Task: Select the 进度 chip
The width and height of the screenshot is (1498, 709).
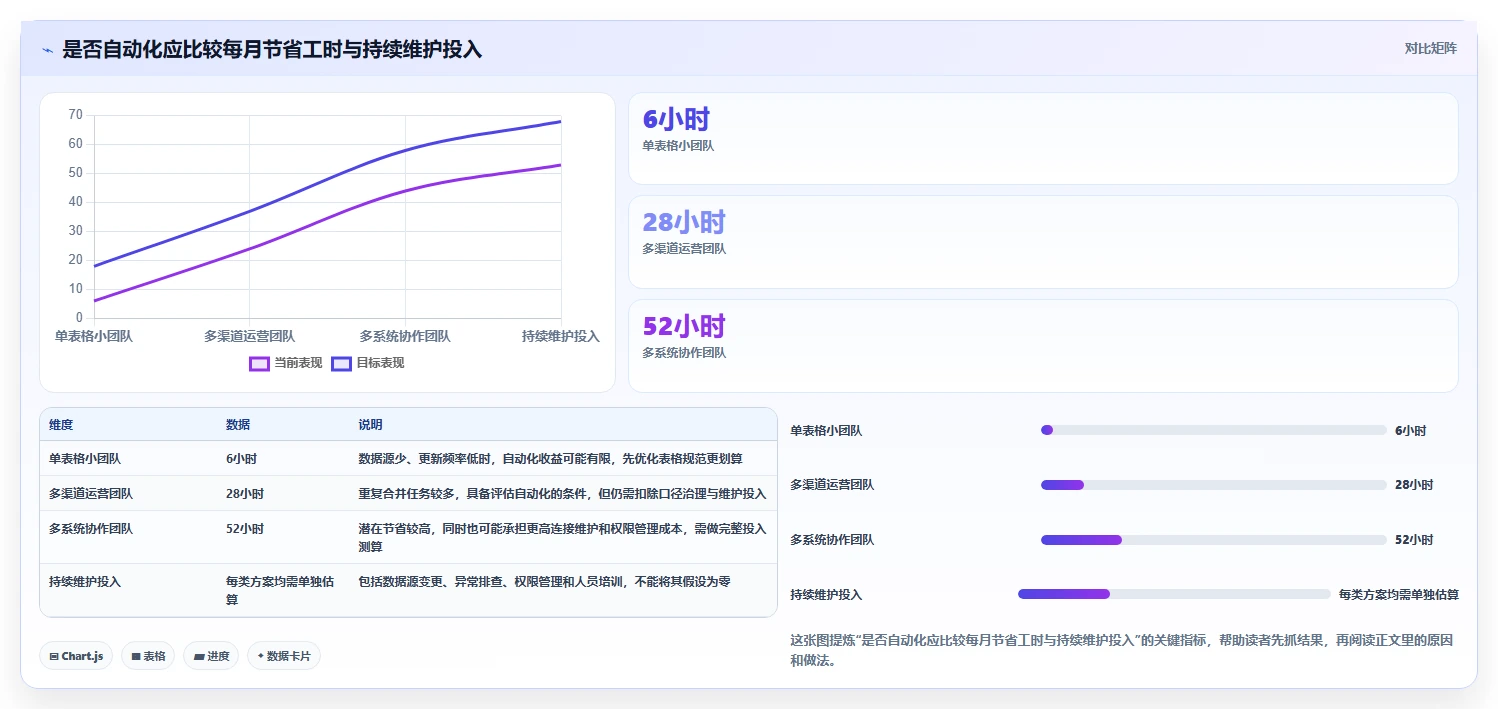Action: point(211,656)
